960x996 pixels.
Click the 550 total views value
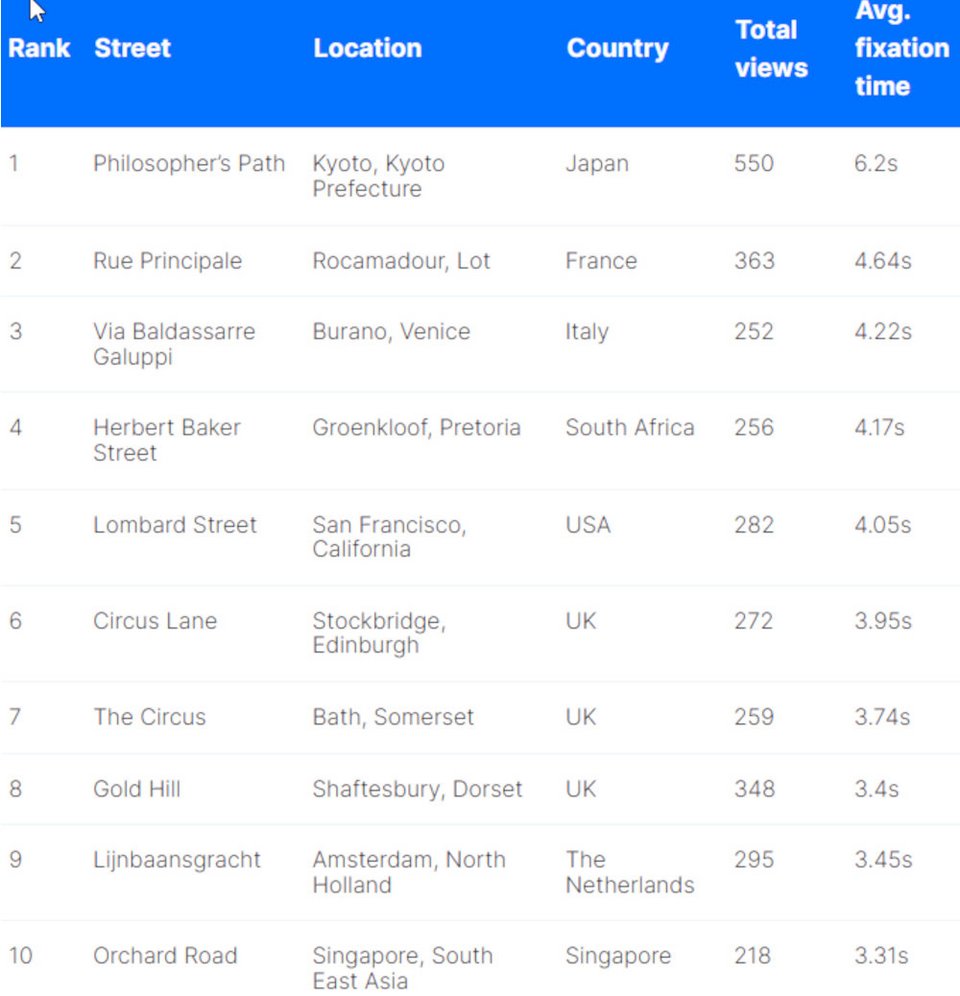point(753,164)
